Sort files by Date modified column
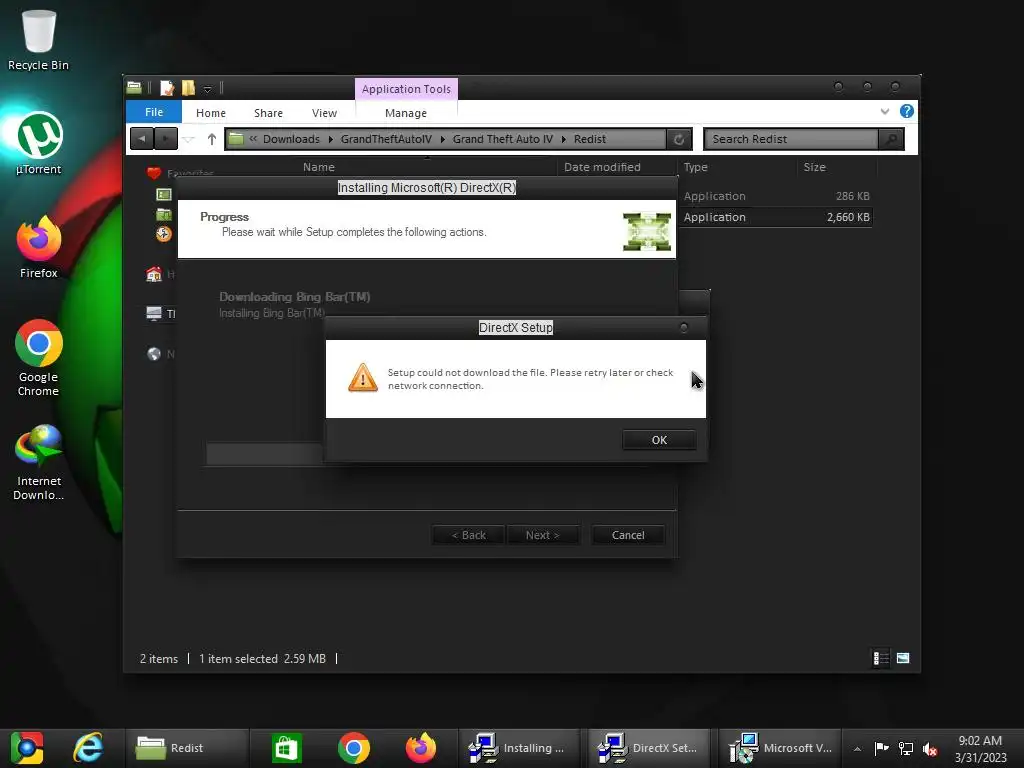This screenshot has width=1024, height=768. point(602,167)
